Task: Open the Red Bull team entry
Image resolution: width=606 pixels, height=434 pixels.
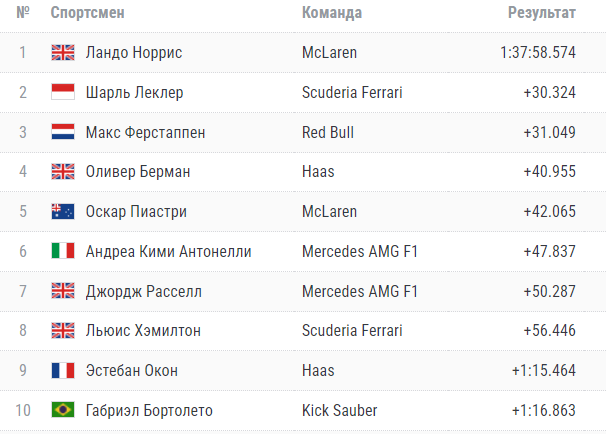Action: 327,132
